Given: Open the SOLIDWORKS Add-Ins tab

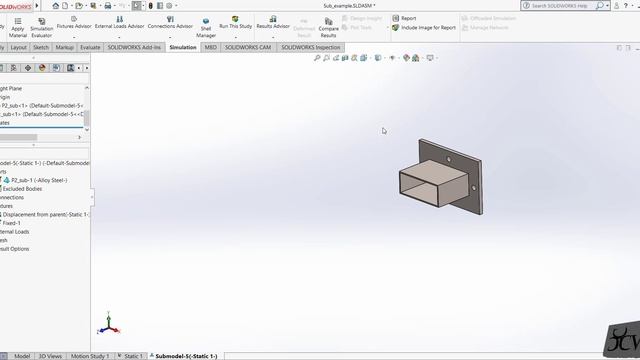Looking at the screenshot, I should point(134,47).
